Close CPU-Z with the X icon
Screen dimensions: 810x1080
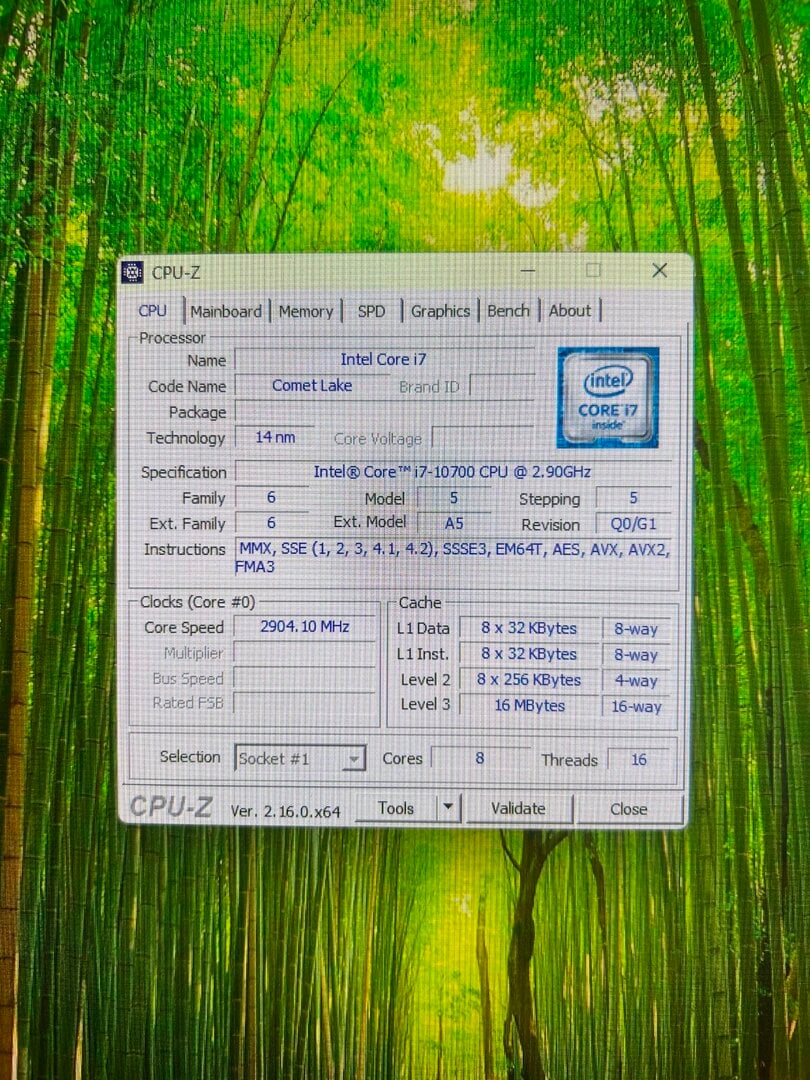(659, 271)
